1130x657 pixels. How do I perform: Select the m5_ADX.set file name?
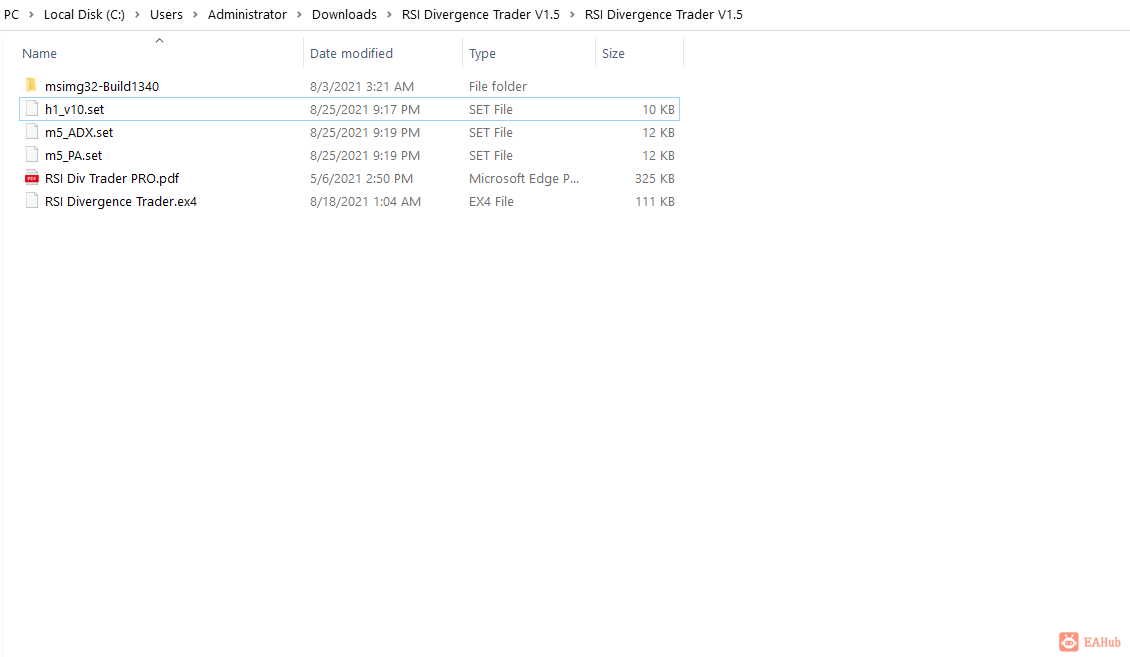[79, 133]
